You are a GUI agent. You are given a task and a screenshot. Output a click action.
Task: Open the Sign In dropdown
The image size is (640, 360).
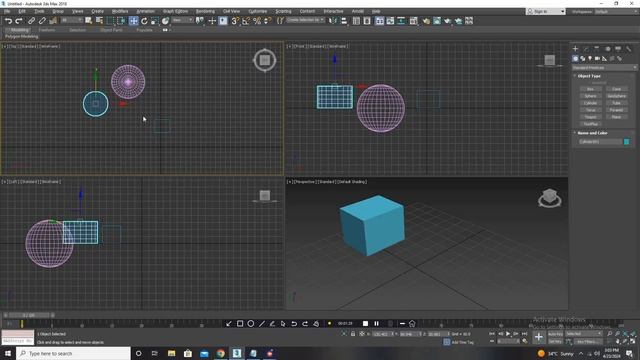coord(546,11)
